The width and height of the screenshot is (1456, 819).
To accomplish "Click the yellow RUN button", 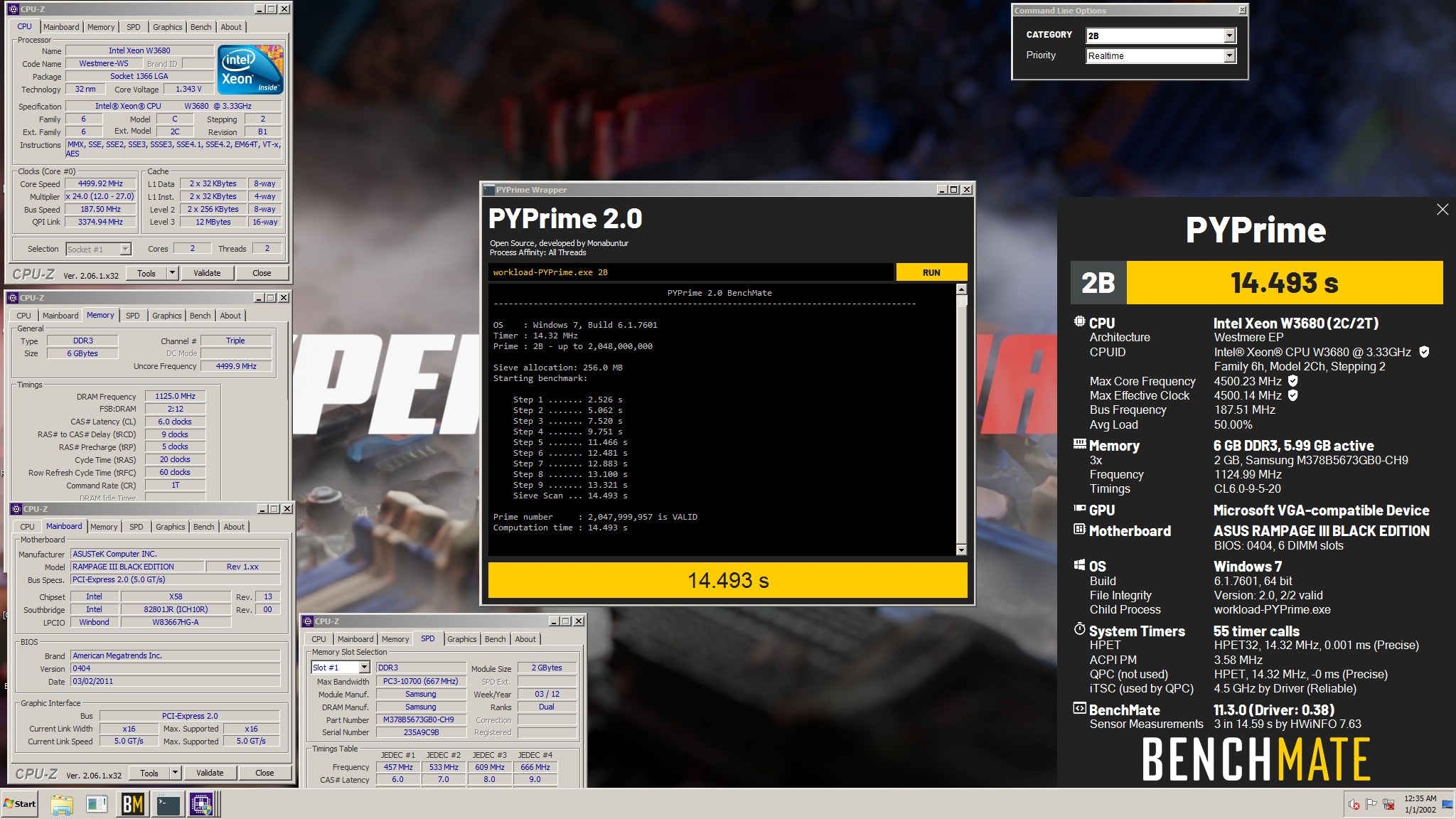I will (931, 272).
